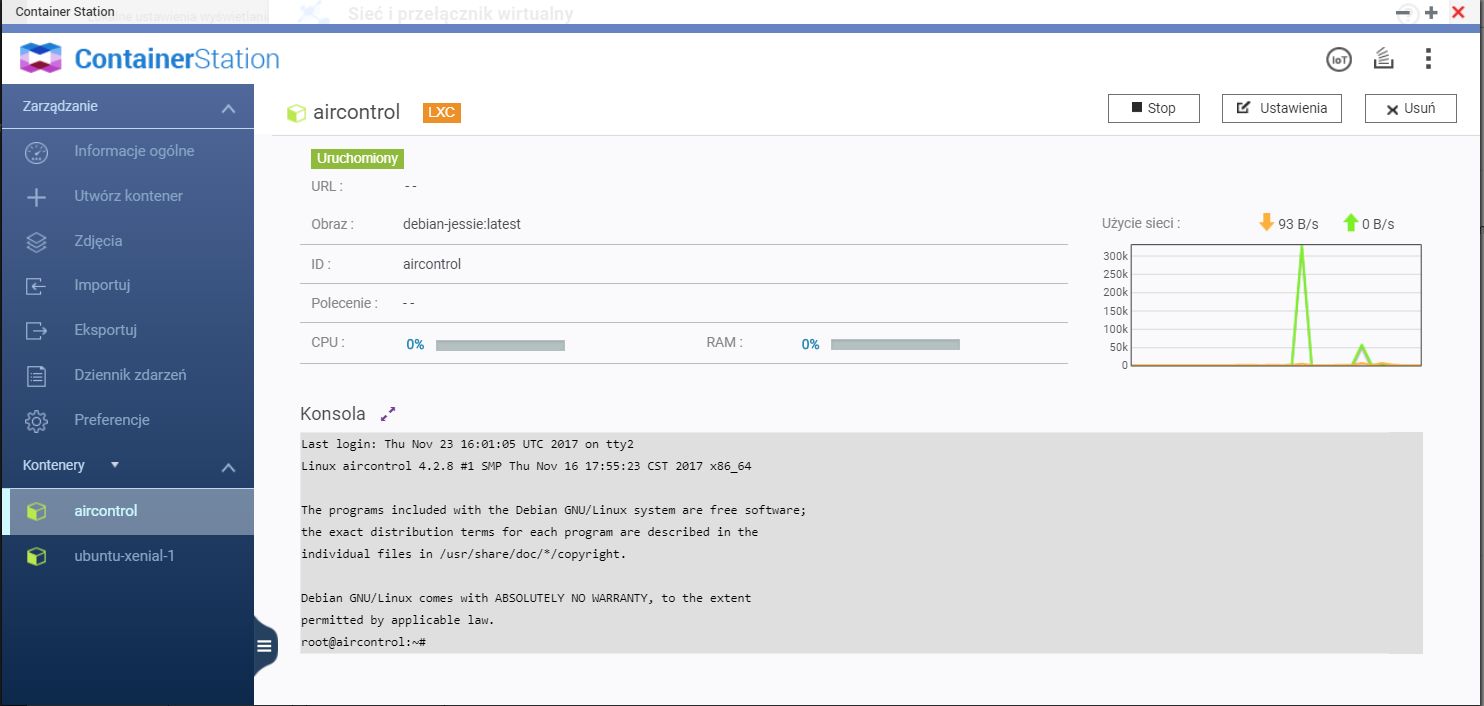
Task: Toggle the sidebar with the hamburger handle
Action: click(x=264, y=645)
